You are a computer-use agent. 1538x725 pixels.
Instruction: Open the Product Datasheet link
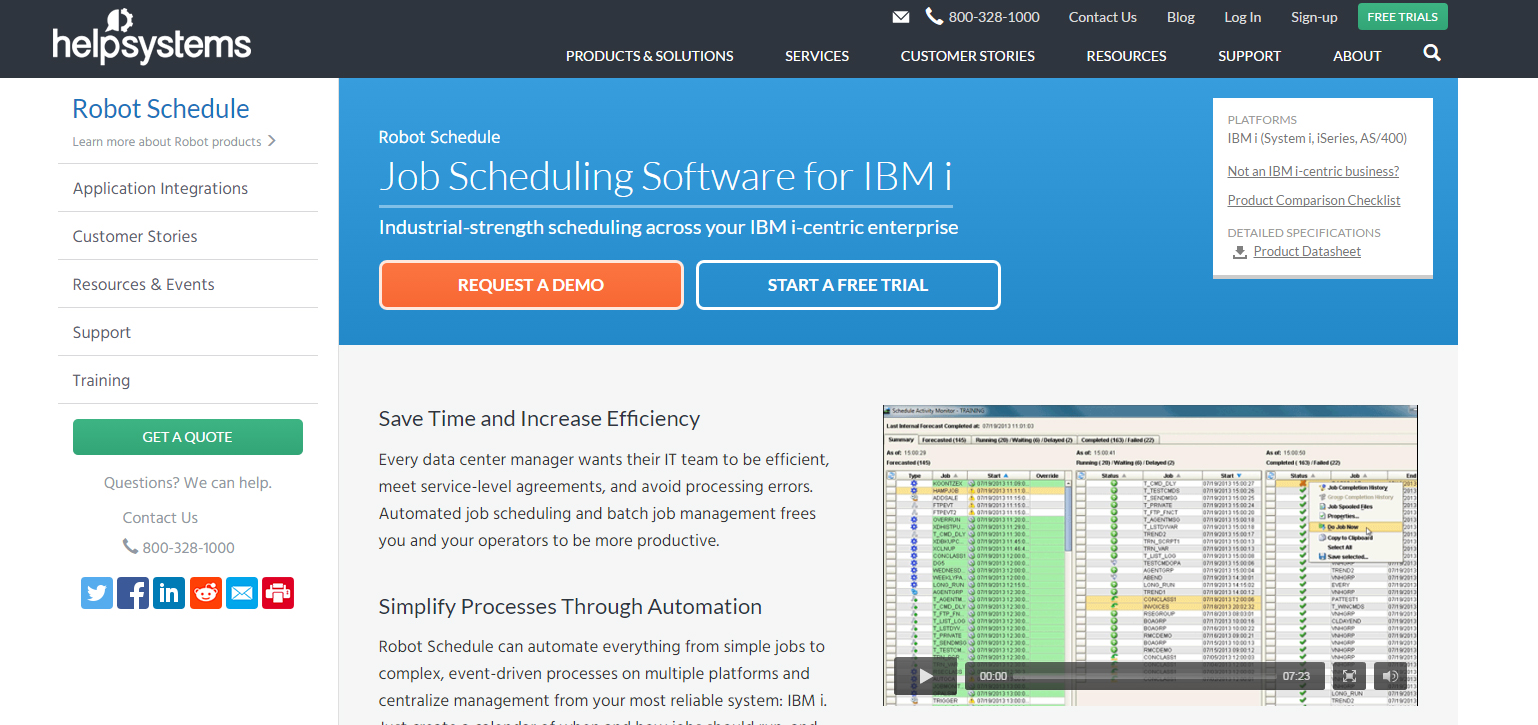[x=1307, y=251]
